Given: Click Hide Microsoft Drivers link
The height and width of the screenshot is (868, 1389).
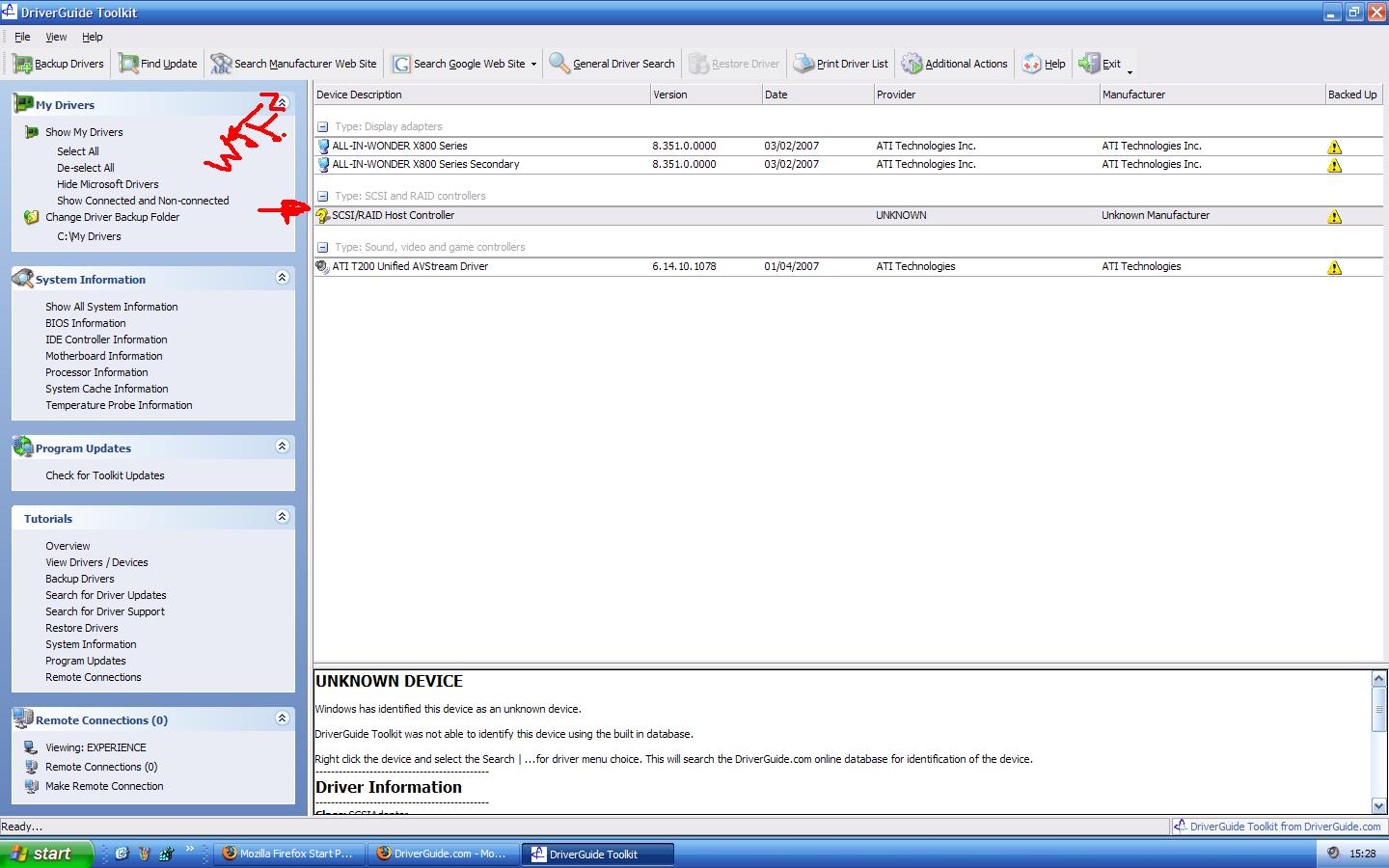Looking at the screenshot, I should pyautogui.click(x=108, y=184).
